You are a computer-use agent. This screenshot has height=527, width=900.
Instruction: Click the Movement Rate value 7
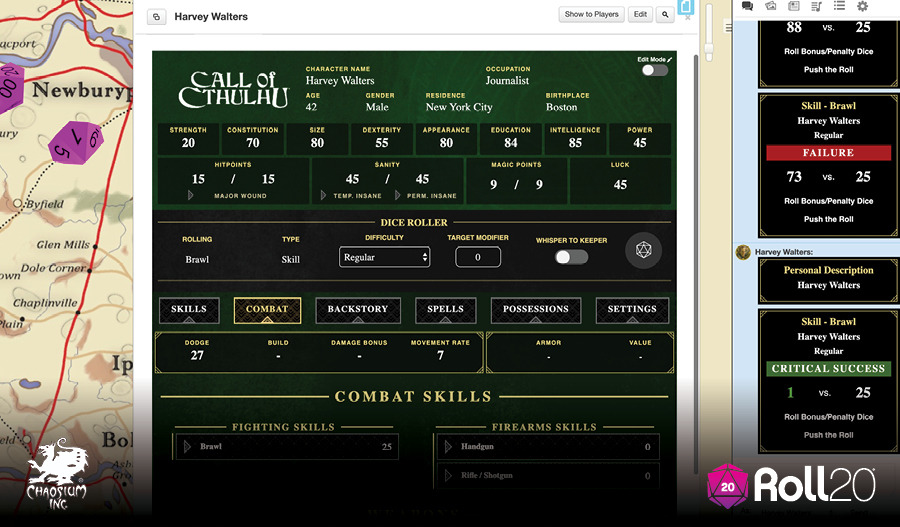coord(440,355)
